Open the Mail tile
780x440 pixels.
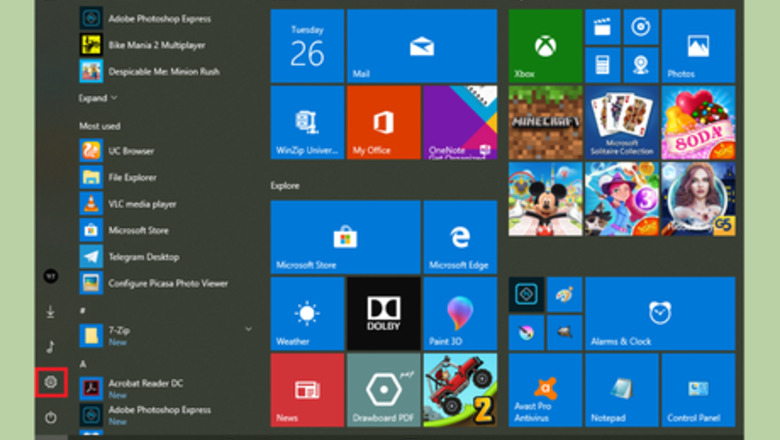[422, 46]
